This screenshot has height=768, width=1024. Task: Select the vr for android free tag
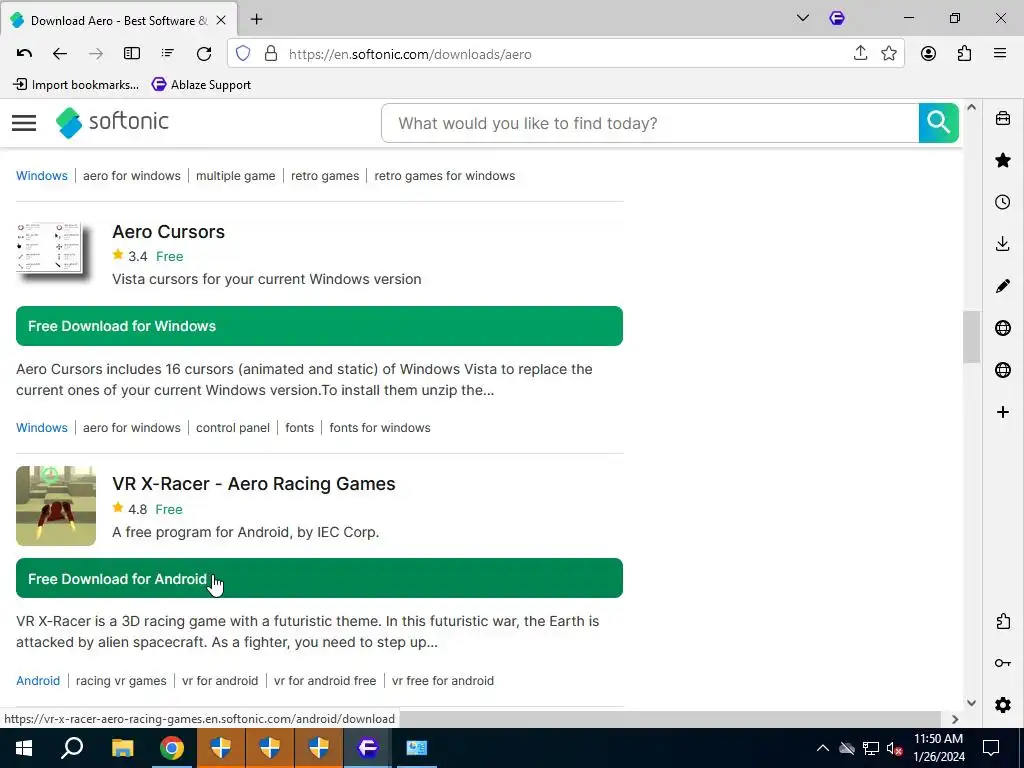point(325,680)
